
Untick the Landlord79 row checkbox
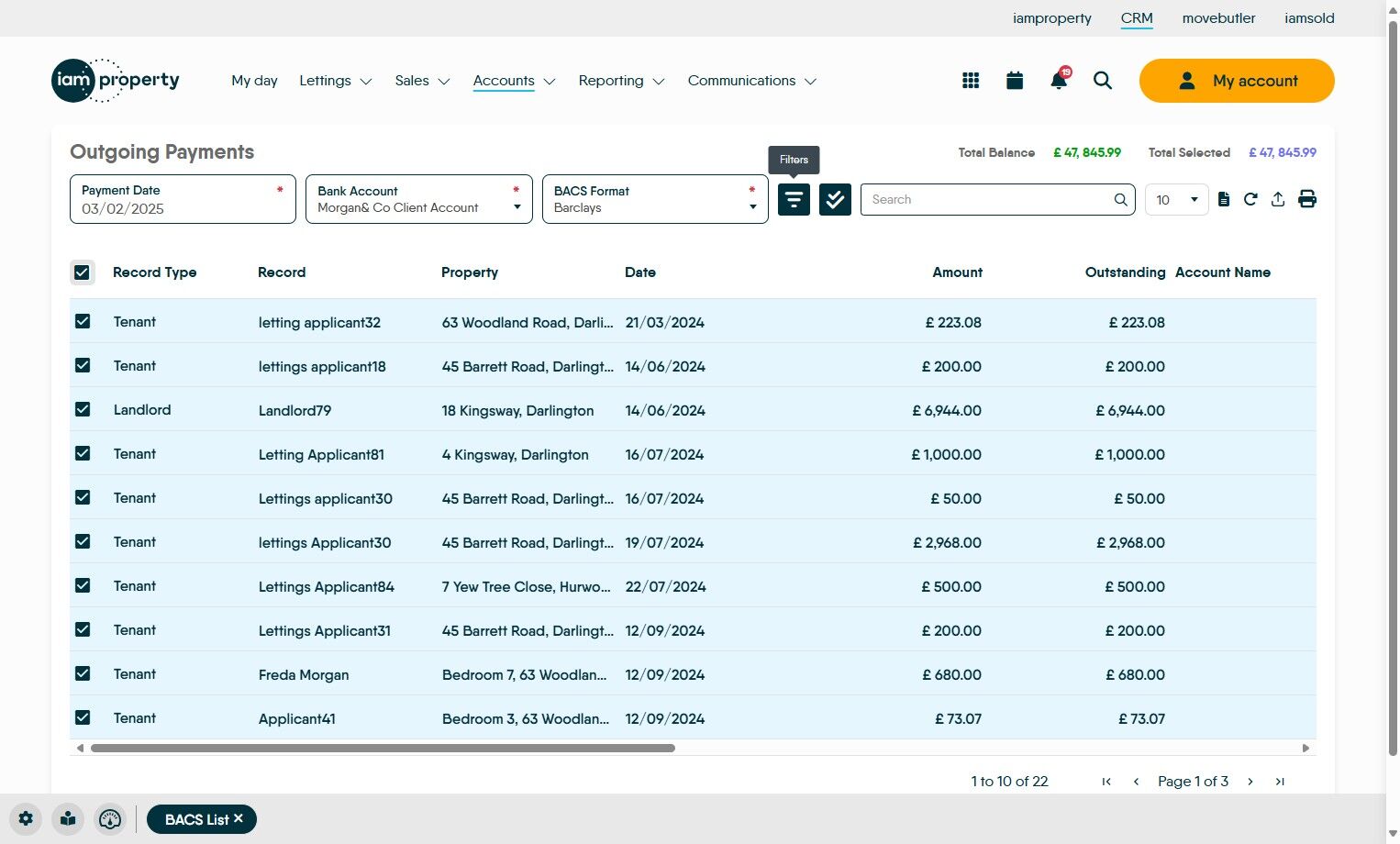pyautogui.click(x=83, y=410)
